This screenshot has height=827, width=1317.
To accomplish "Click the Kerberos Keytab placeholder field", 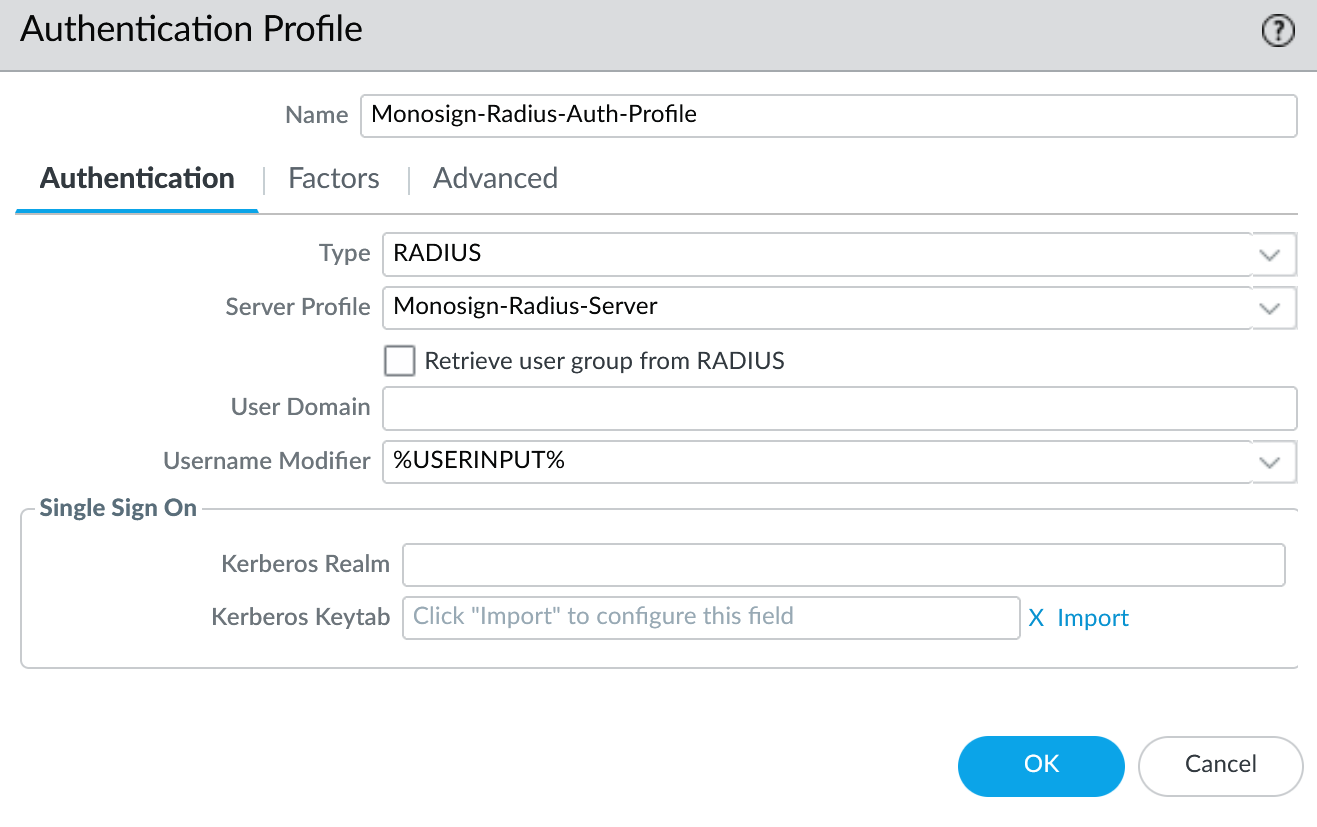I will point(710,618).
